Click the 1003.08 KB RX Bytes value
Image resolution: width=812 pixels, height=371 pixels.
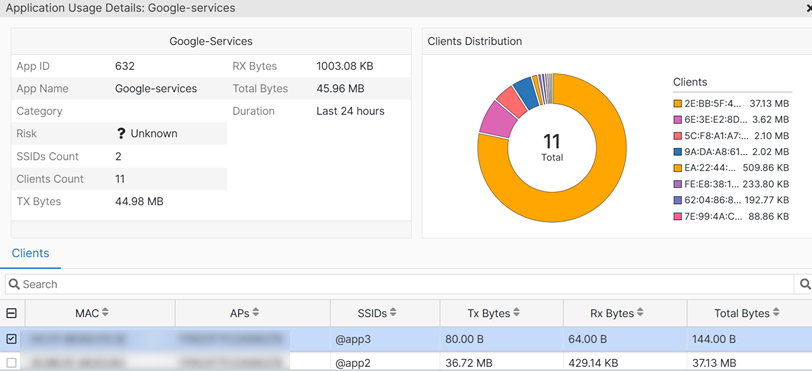(x=345, y=66)
